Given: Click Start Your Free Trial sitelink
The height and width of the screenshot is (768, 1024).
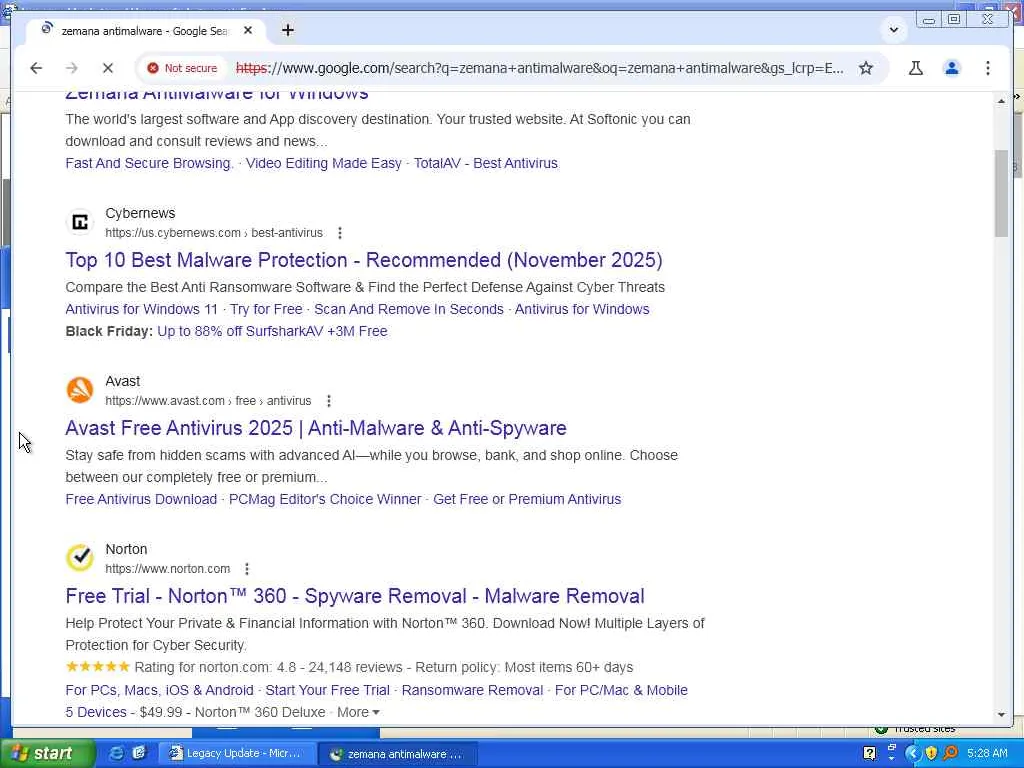Looking at the screenshot, I should pyautogui.click(x=328, y=690).
